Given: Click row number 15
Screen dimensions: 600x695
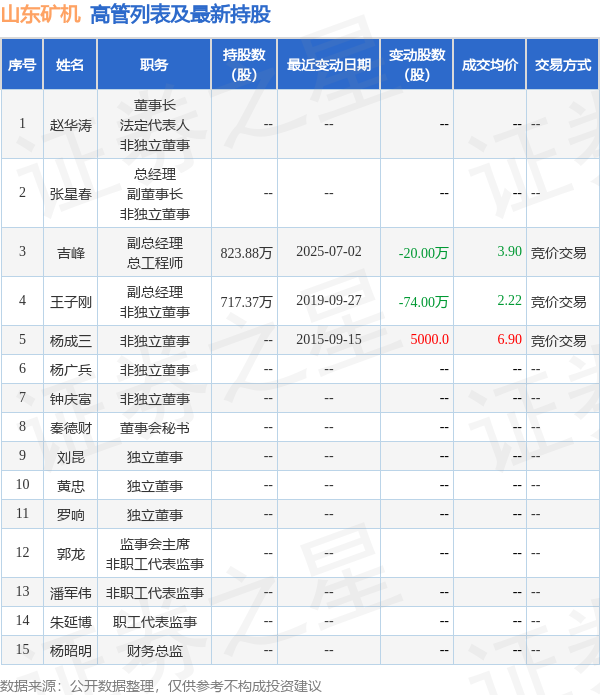Looking at the screenshot, I should click(23, 649).
